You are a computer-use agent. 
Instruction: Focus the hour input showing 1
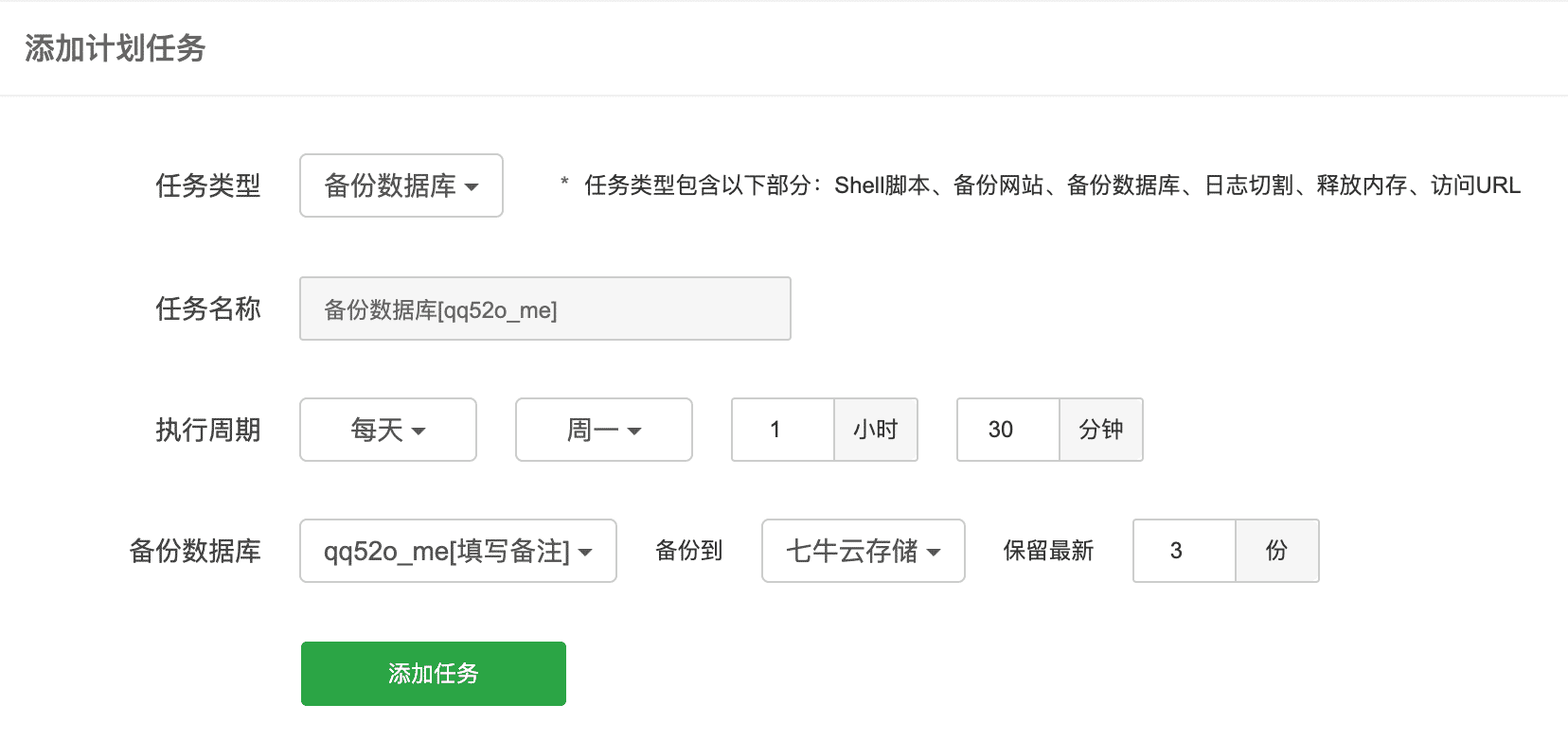pyautogui.click(x=783, y=430)
